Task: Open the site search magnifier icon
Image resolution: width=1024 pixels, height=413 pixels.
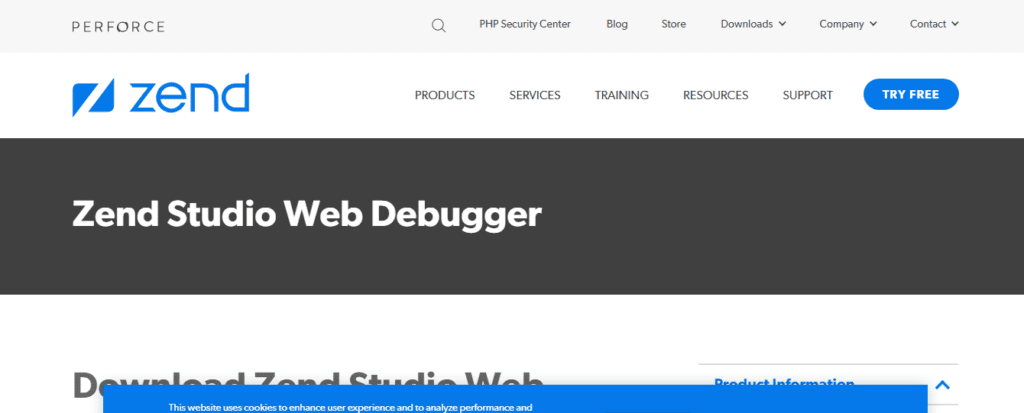Action: [x=439, y=25]
